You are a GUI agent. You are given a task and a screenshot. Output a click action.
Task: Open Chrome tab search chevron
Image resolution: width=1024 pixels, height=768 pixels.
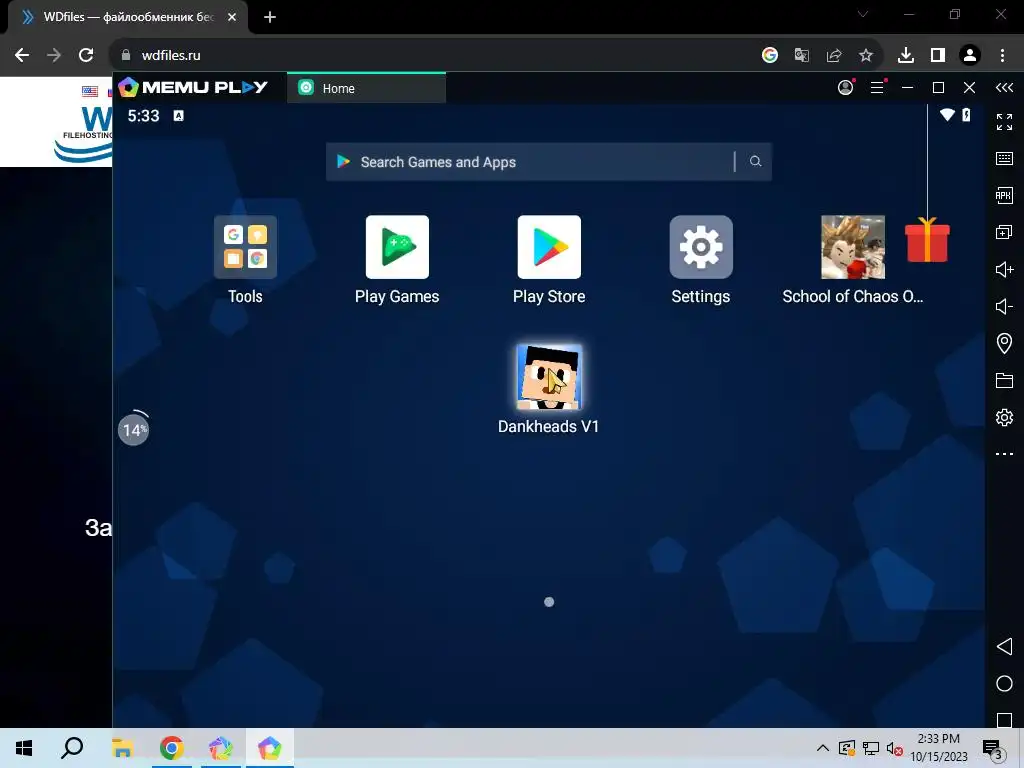click(x=863, y=14)
